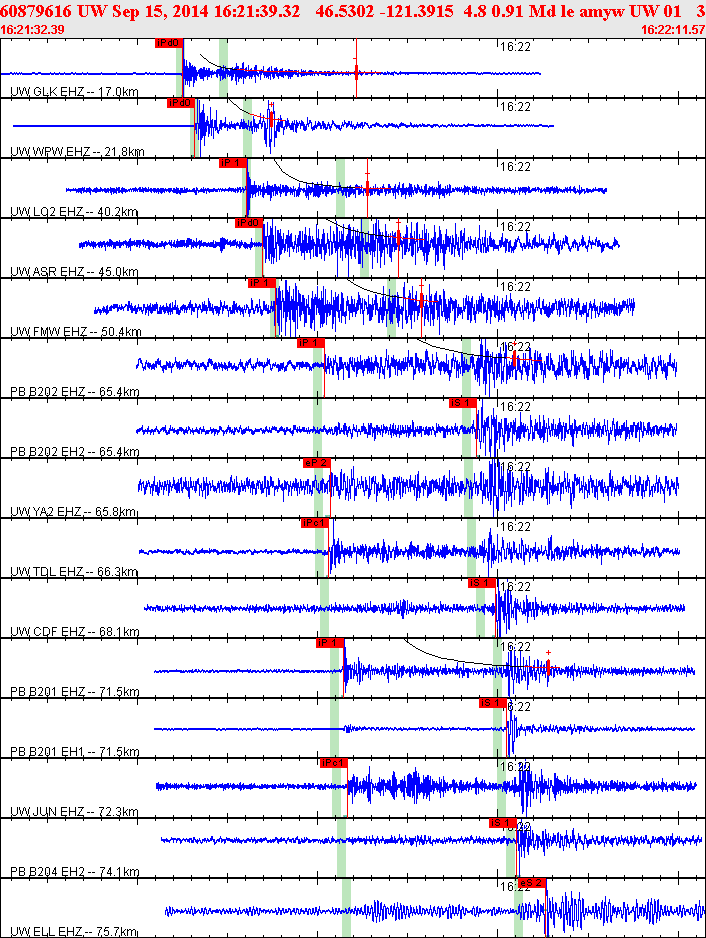Click the red coda duration marker on FMW trace
Image resolution: width=706 pixels, height=938 pixels.
421,299
